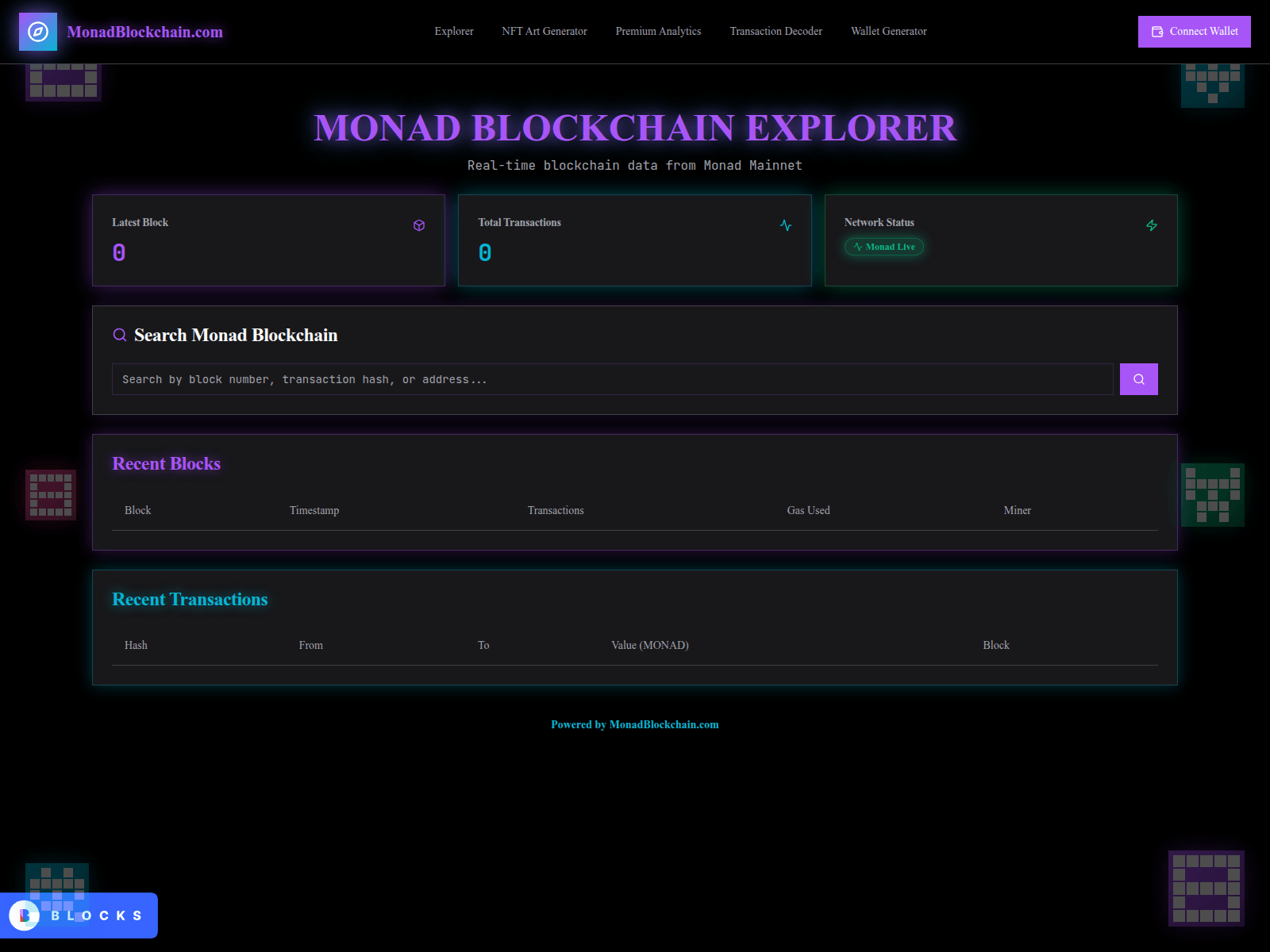Click the Latest Block value 0
The width and height of the screenshot is (1270, 952).
pos(119,252)
